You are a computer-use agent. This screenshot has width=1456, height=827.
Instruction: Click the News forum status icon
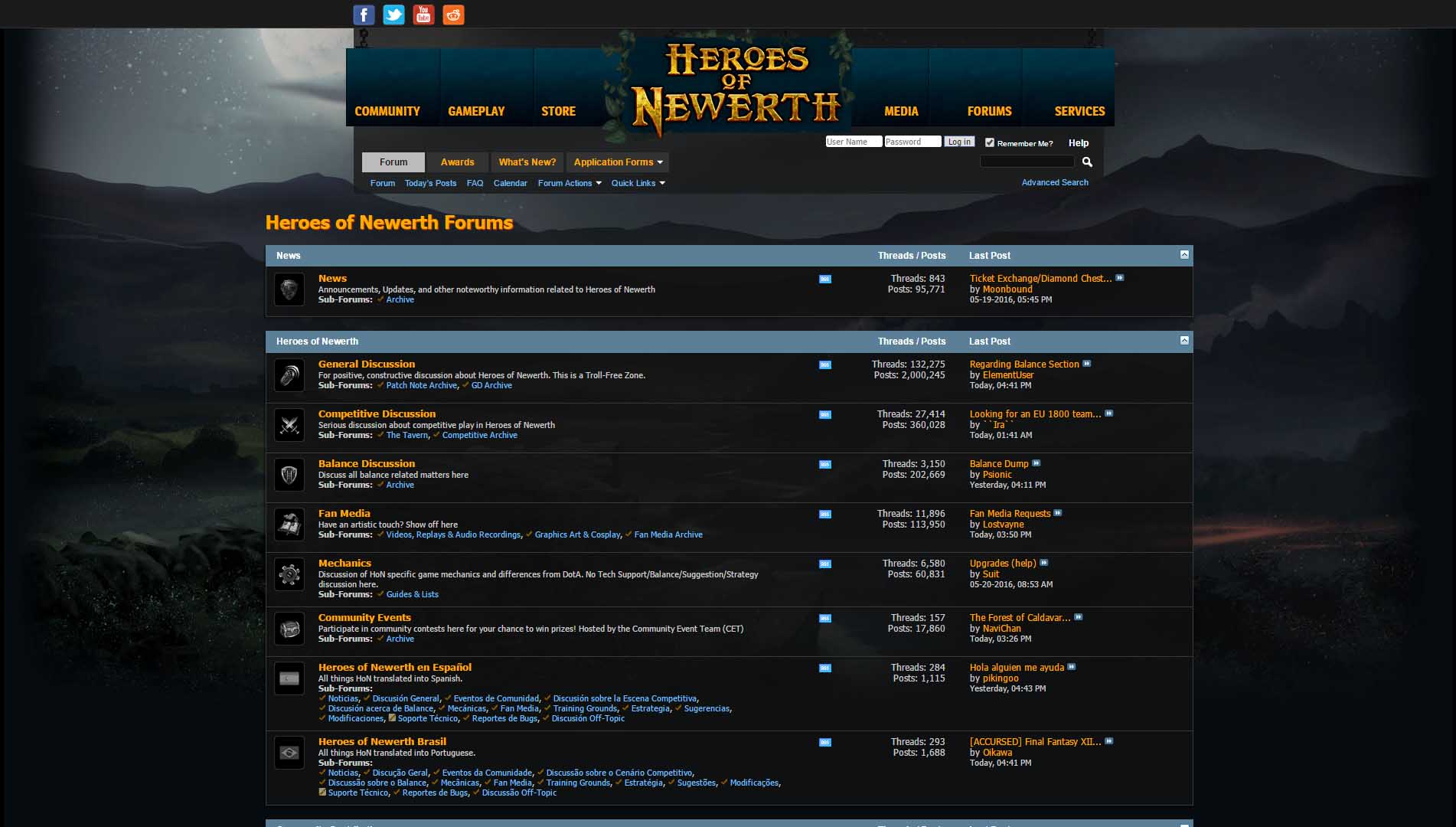(289, 289)
